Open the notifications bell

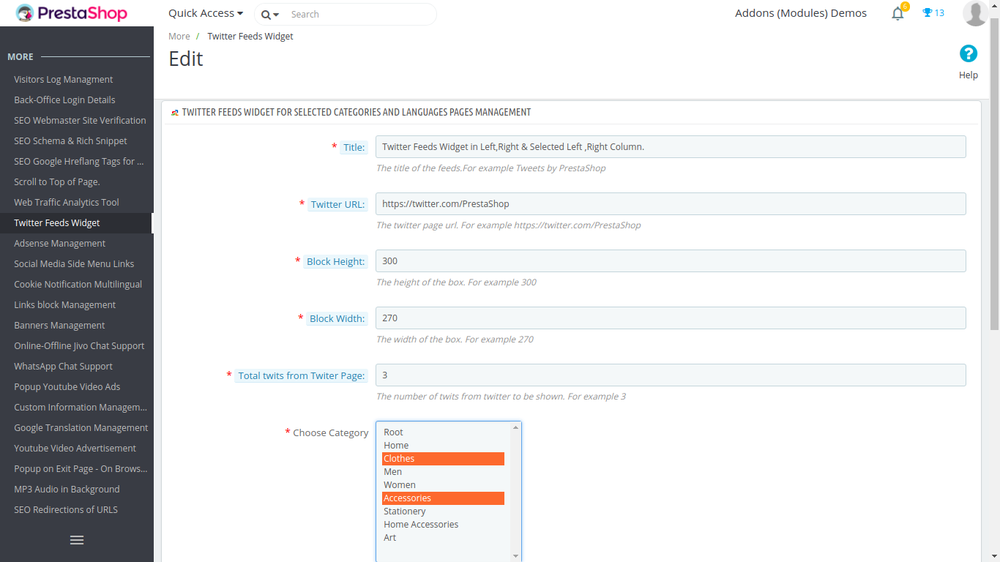(x=897, y=13)
